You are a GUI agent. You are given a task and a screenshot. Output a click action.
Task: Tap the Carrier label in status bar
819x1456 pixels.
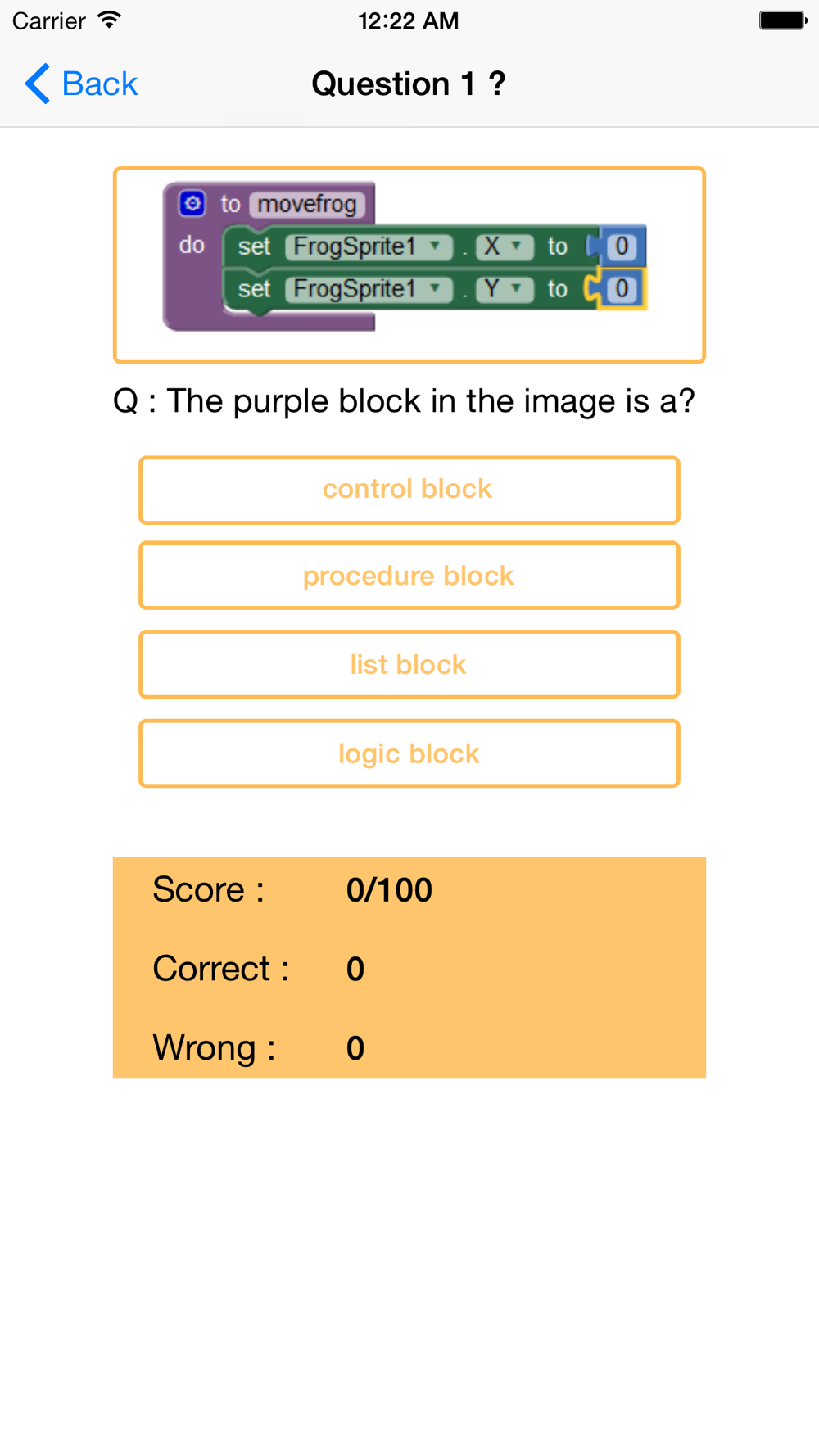click(x=49, y=20)
